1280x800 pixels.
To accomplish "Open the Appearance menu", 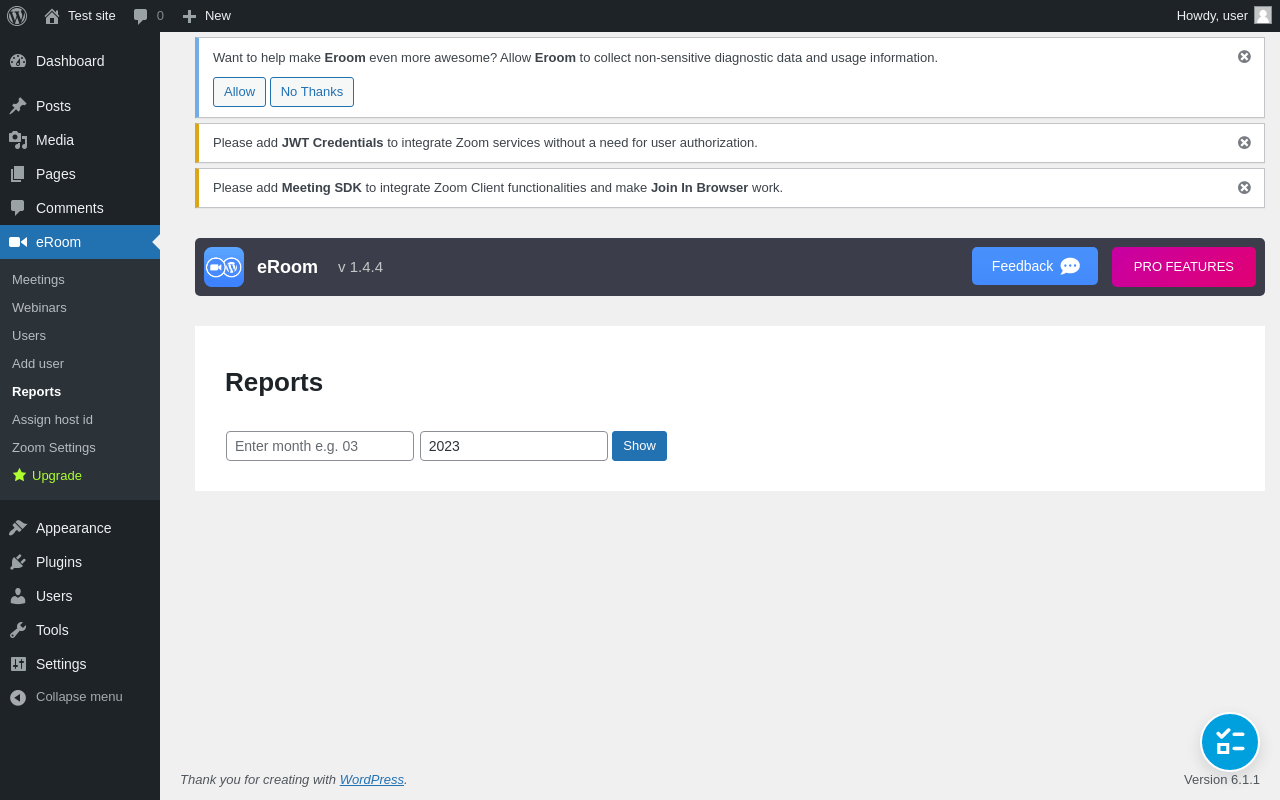I will click(80, 528).
